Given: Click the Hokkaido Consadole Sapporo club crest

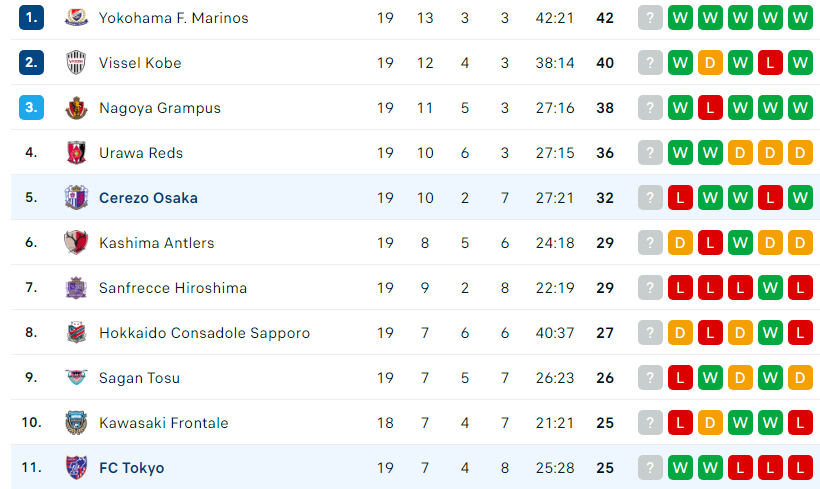Looking at the screenshot, I should 76,333.
